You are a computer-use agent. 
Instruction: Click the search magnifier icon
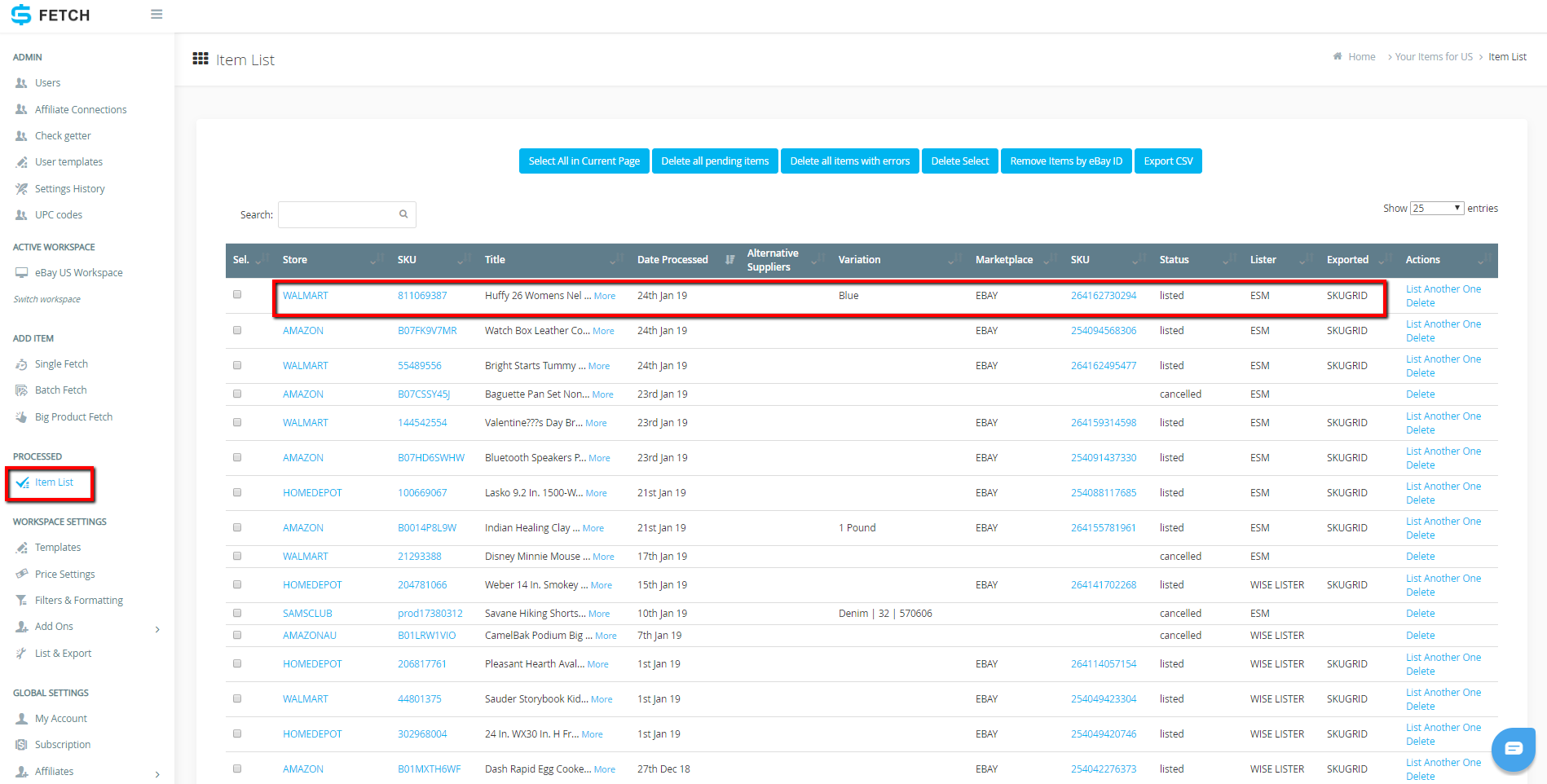tap(403, 214)
